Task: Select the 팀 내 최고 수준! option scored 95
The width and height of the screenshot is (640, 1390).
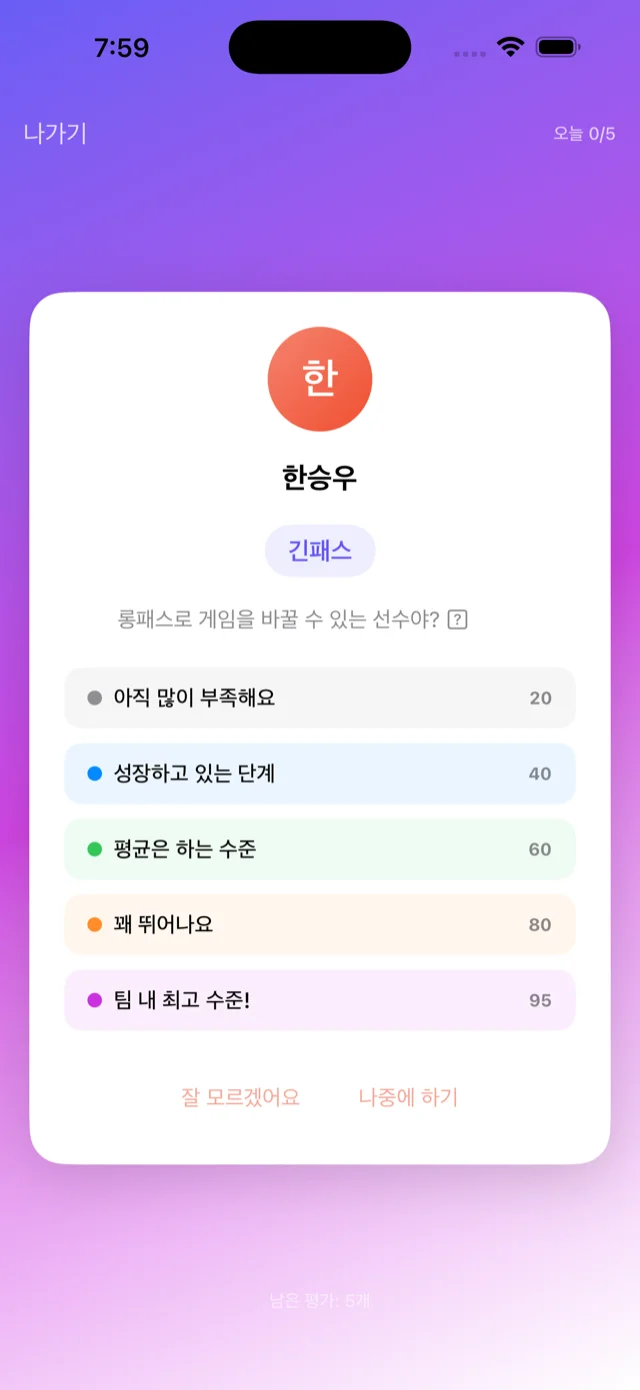Action: pyautogui.click(x=320, y=1000)
